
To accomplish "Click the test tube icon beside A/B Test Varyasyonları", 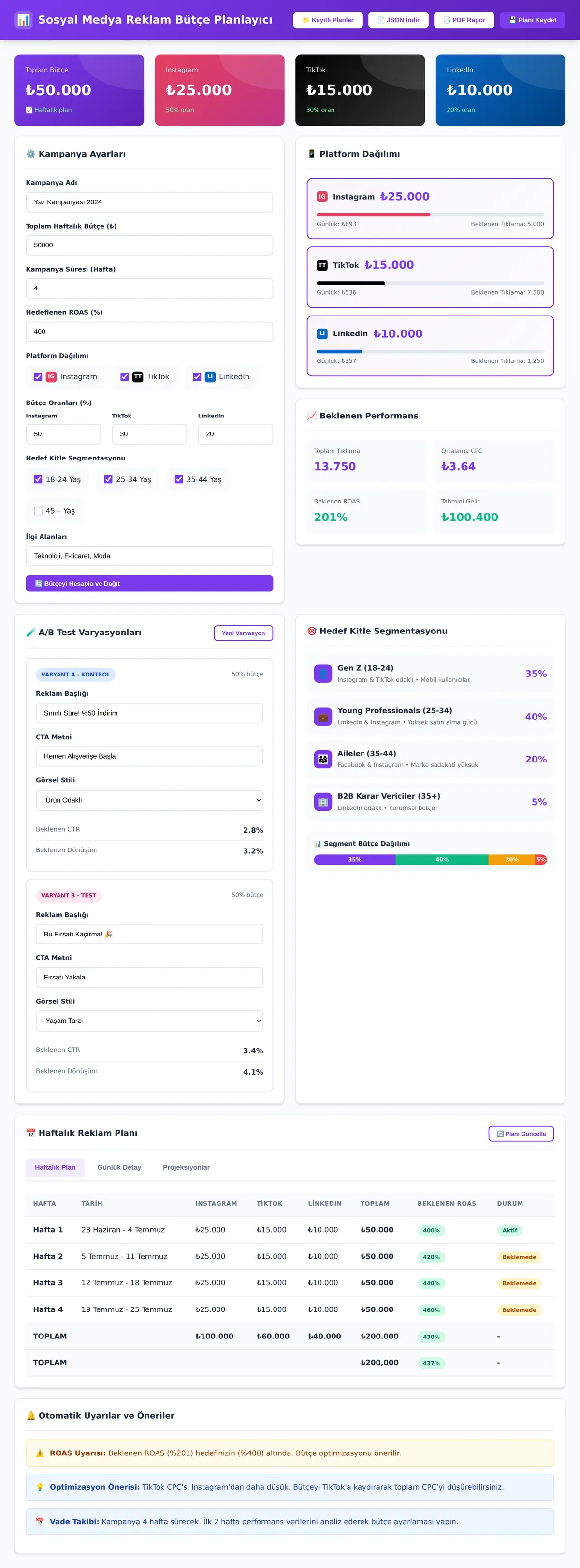I will coord(30,633).
